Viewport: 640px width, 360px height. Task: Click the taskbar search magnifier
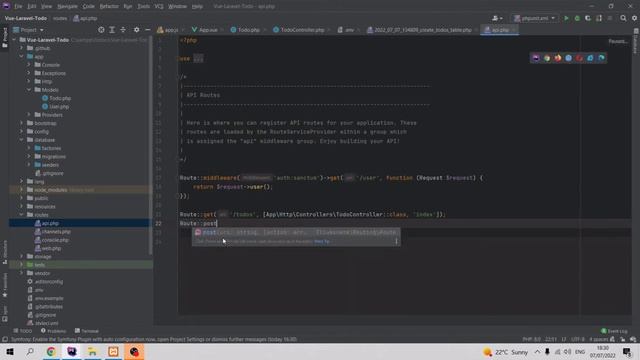pyautogui.click(x=30, y=352)
